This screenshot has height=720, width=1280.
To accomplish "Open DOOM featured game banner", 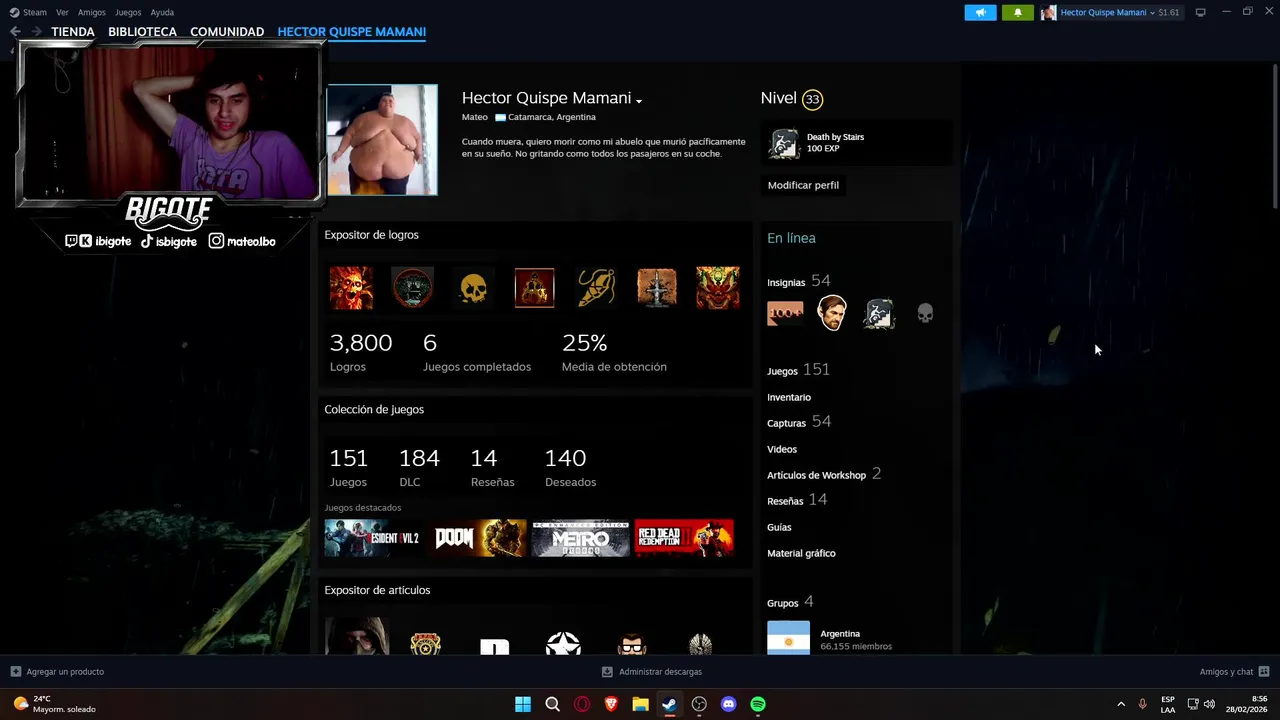I will [x=477, y=538].
